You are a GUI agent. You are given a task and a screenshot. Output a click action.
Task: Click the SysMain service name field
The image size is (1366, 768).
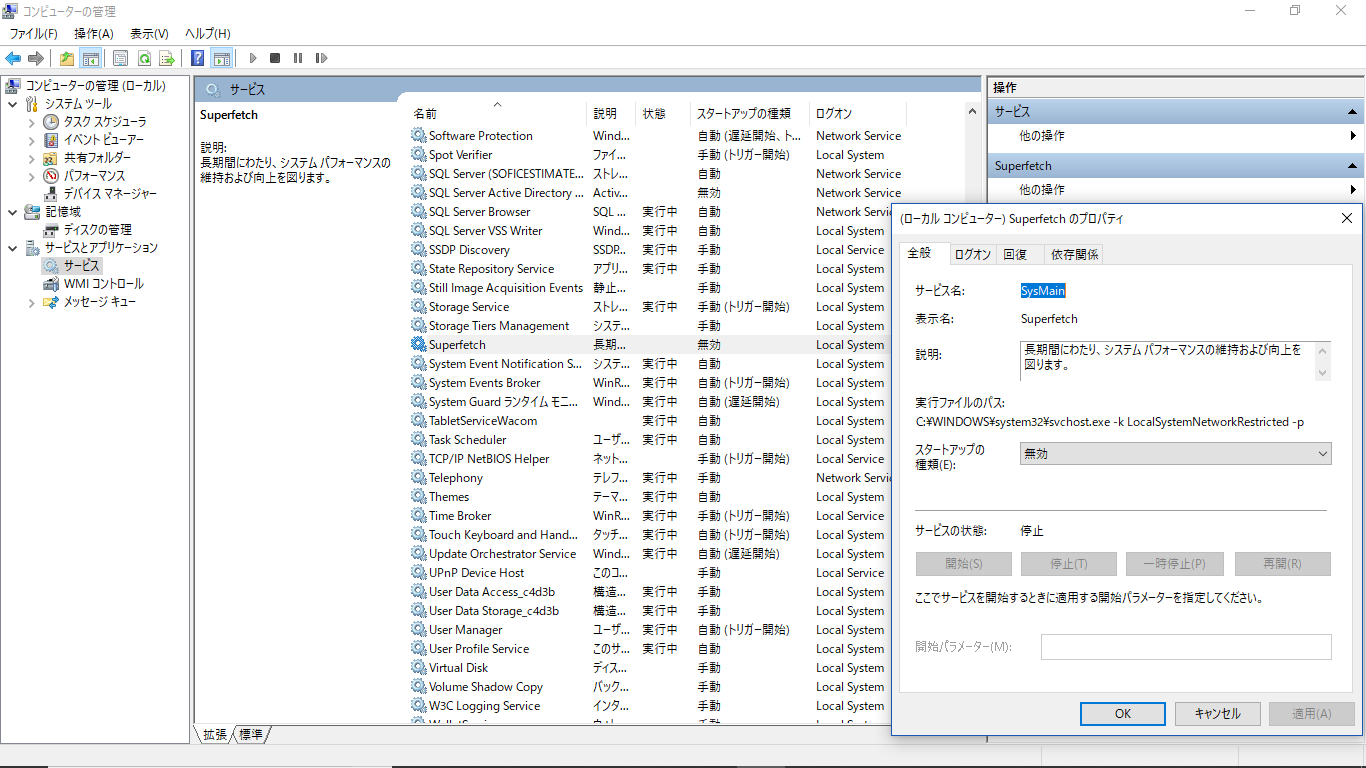[1043, 290]
